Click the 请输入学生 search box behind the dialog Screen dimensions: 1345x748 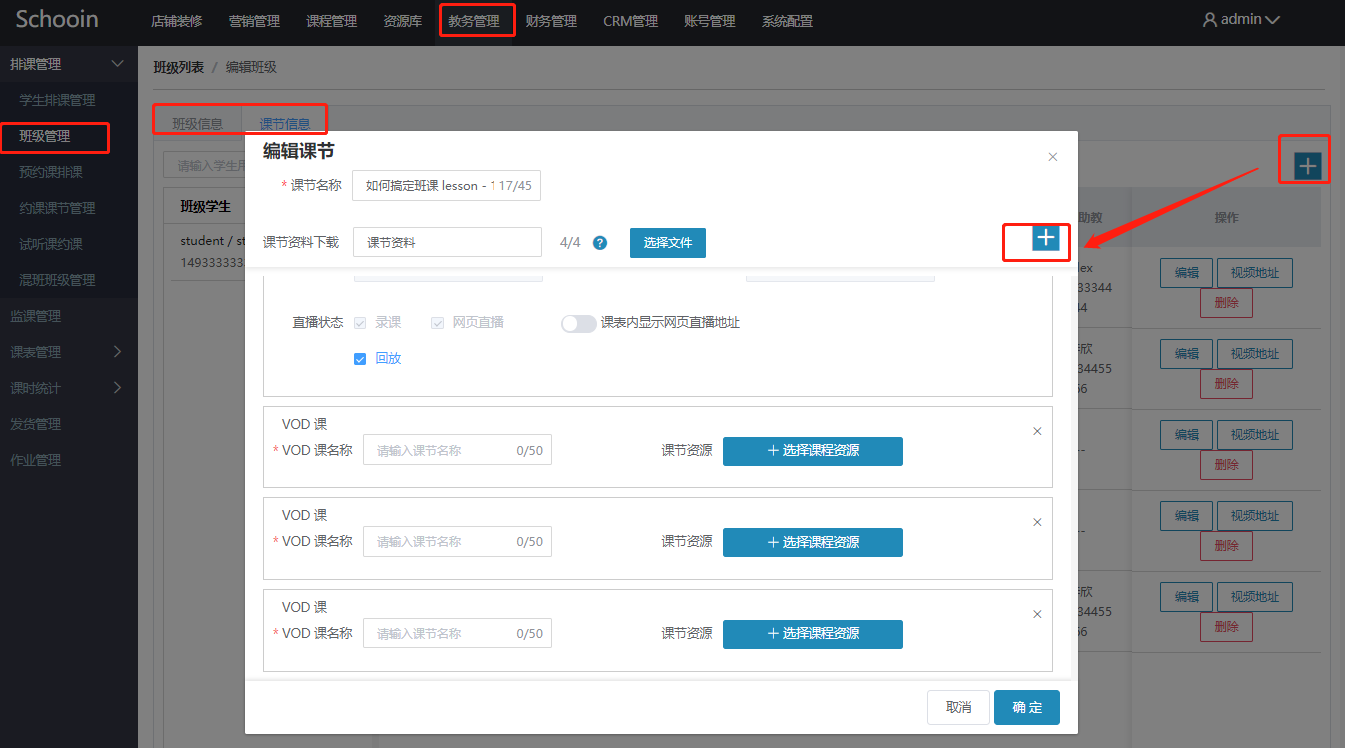click(205, 166)
